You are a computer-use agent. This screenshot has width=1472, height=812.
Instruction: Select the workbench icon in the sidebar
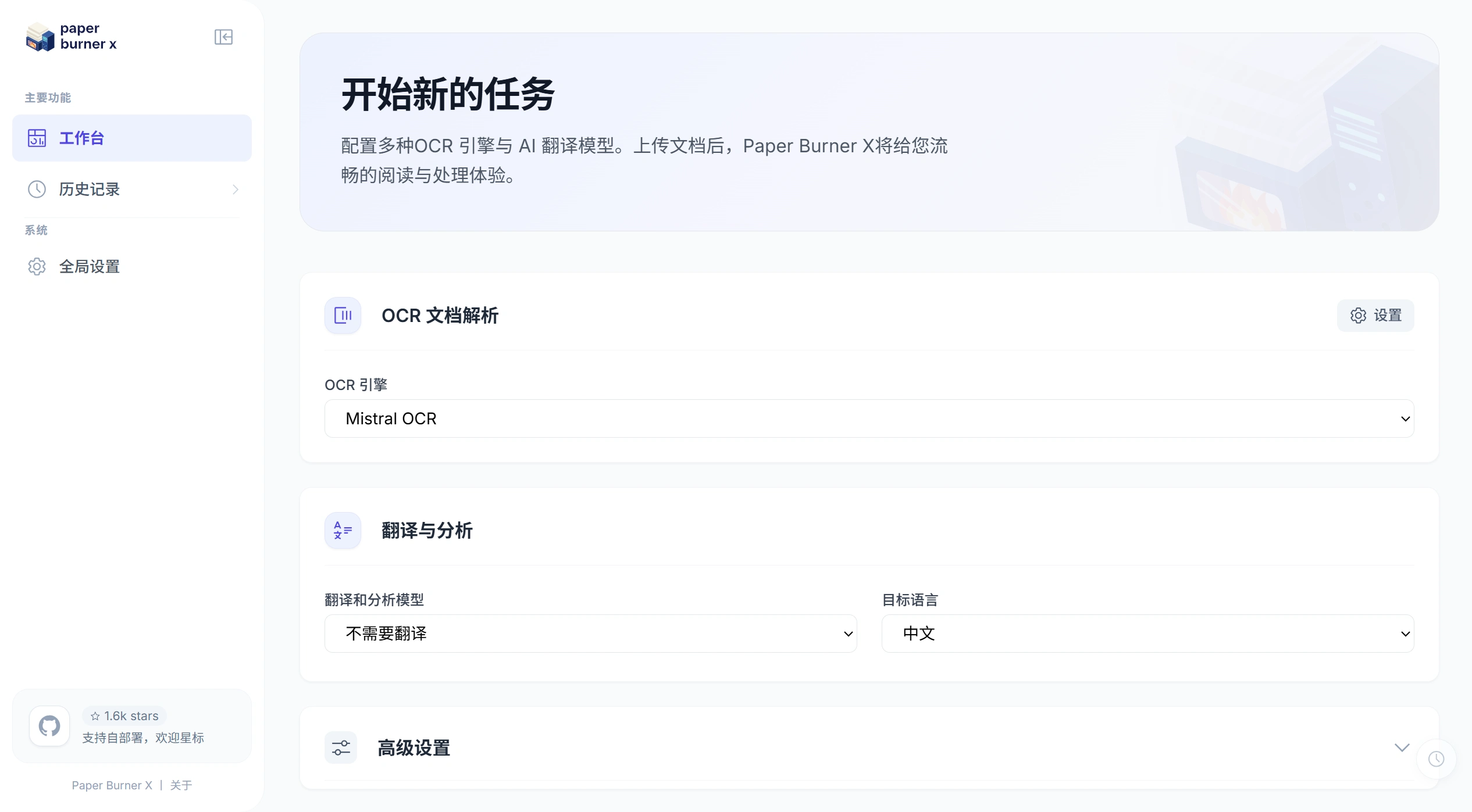coord(37,138)
